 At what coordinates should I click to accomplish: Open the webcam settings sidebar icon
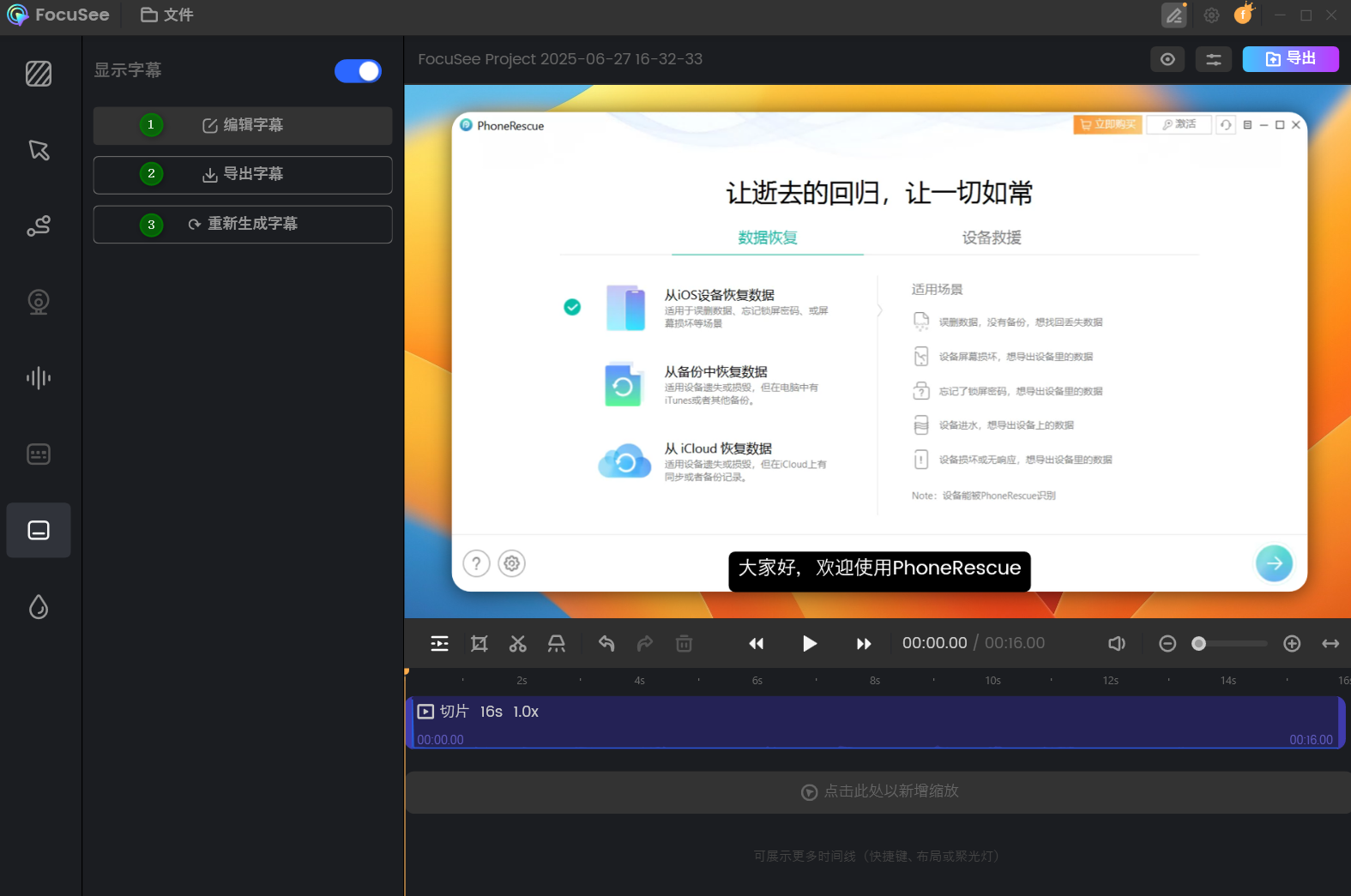[39, 302]
